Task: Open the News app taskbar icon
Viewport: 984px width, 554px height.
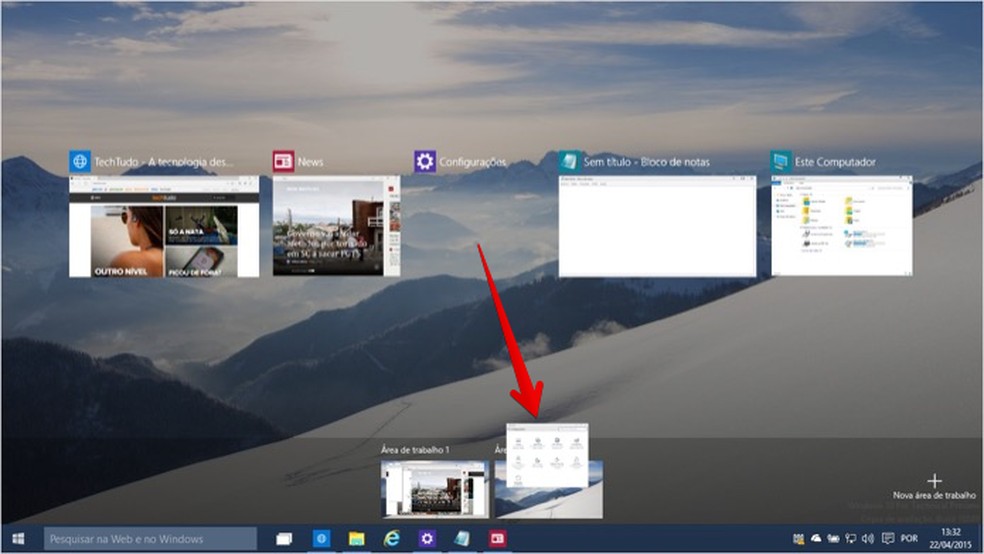Action: (498, 538)
